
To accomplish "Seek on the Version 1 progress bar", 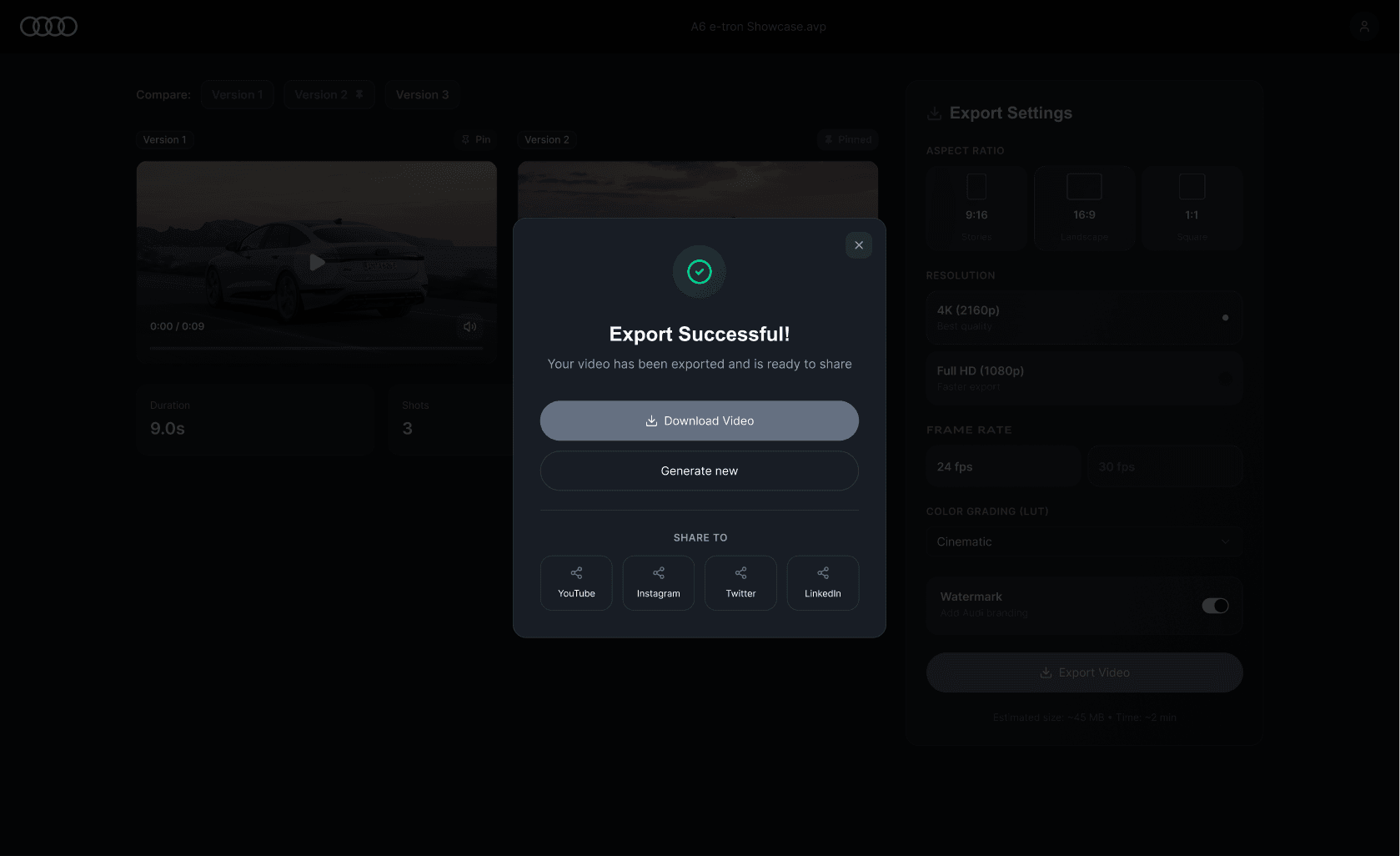I will pyautogui.click(x=317, y=347).
